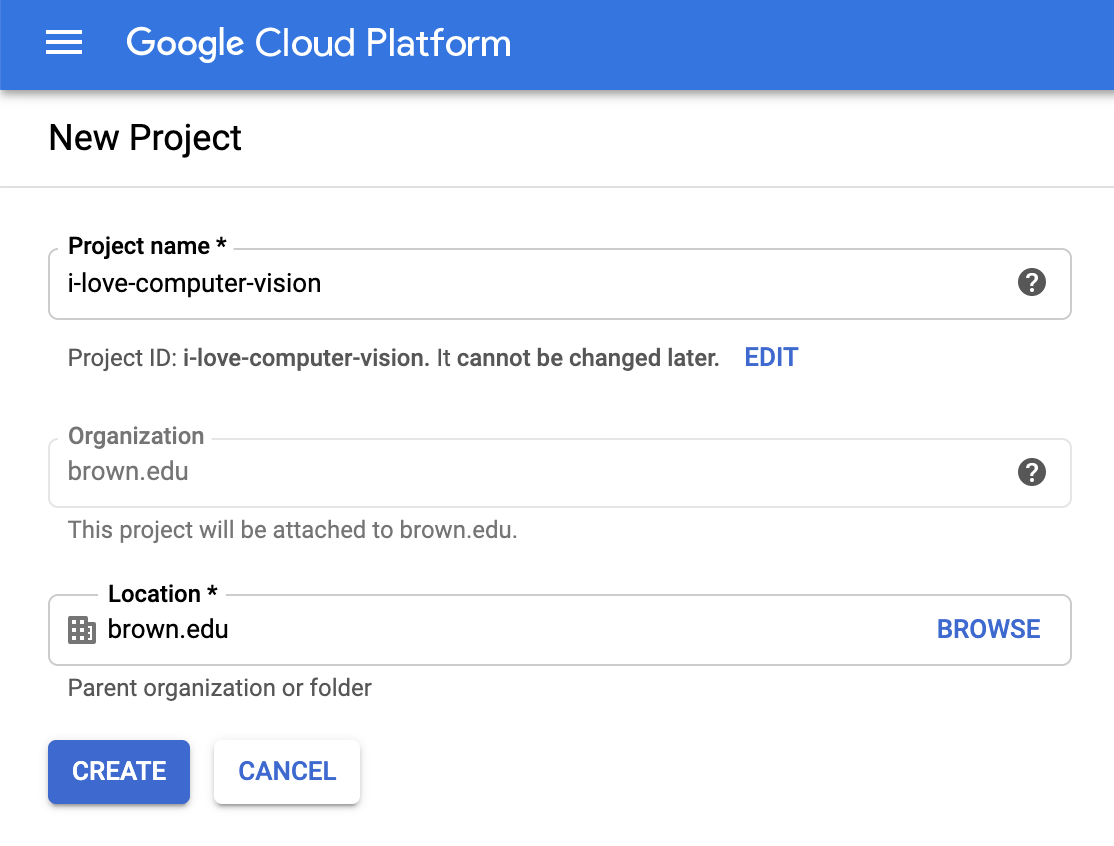Open the project name question mark tooltip
The width and height of the screenshot is (1114, 846).
click(1031, 283)
